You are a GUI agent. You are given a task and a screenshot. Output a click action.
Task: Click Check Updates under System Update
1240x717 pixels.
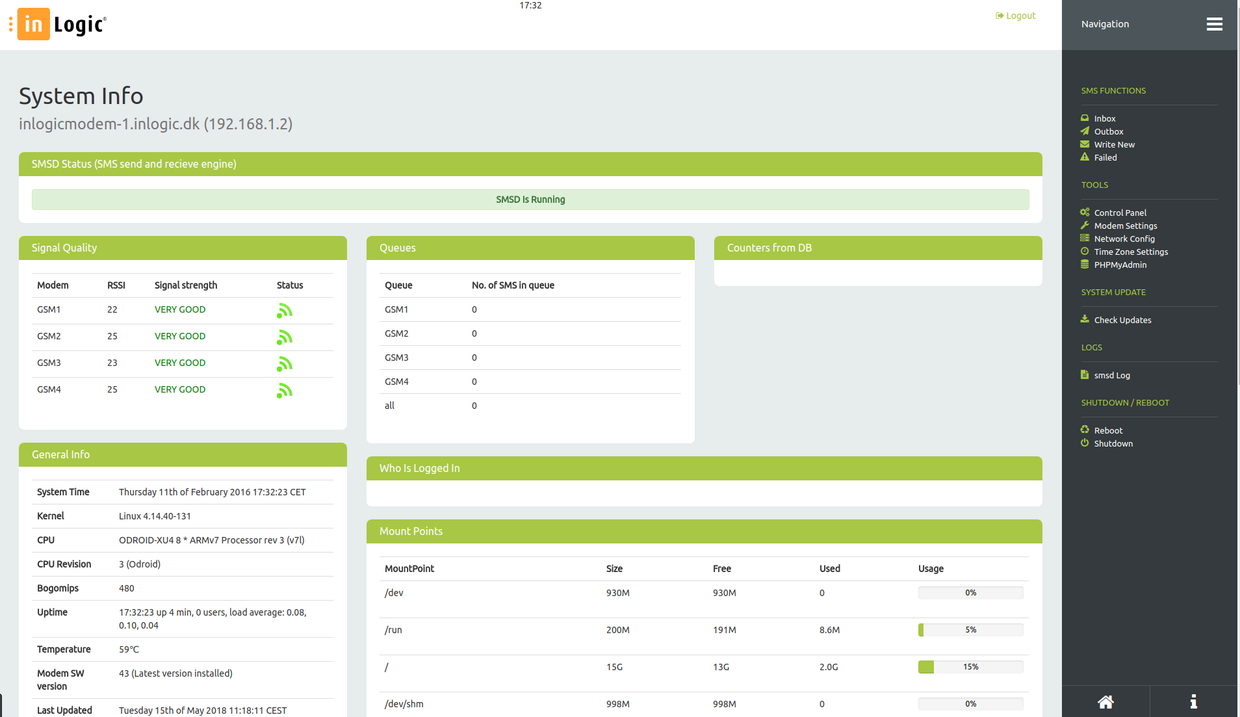(x=1122, y=320)
